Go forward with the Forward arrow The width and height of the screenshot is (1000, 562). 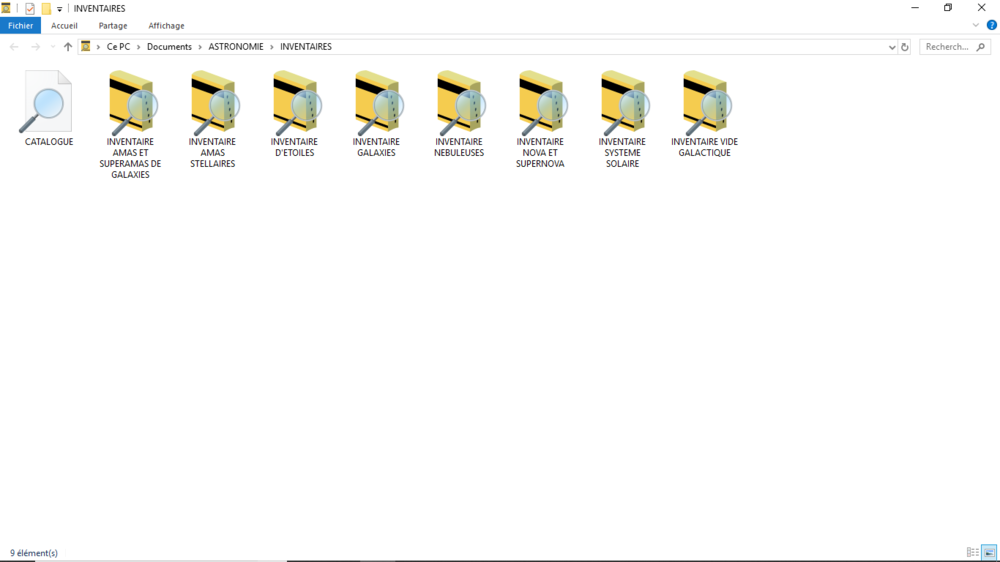(x=36, y=47)
